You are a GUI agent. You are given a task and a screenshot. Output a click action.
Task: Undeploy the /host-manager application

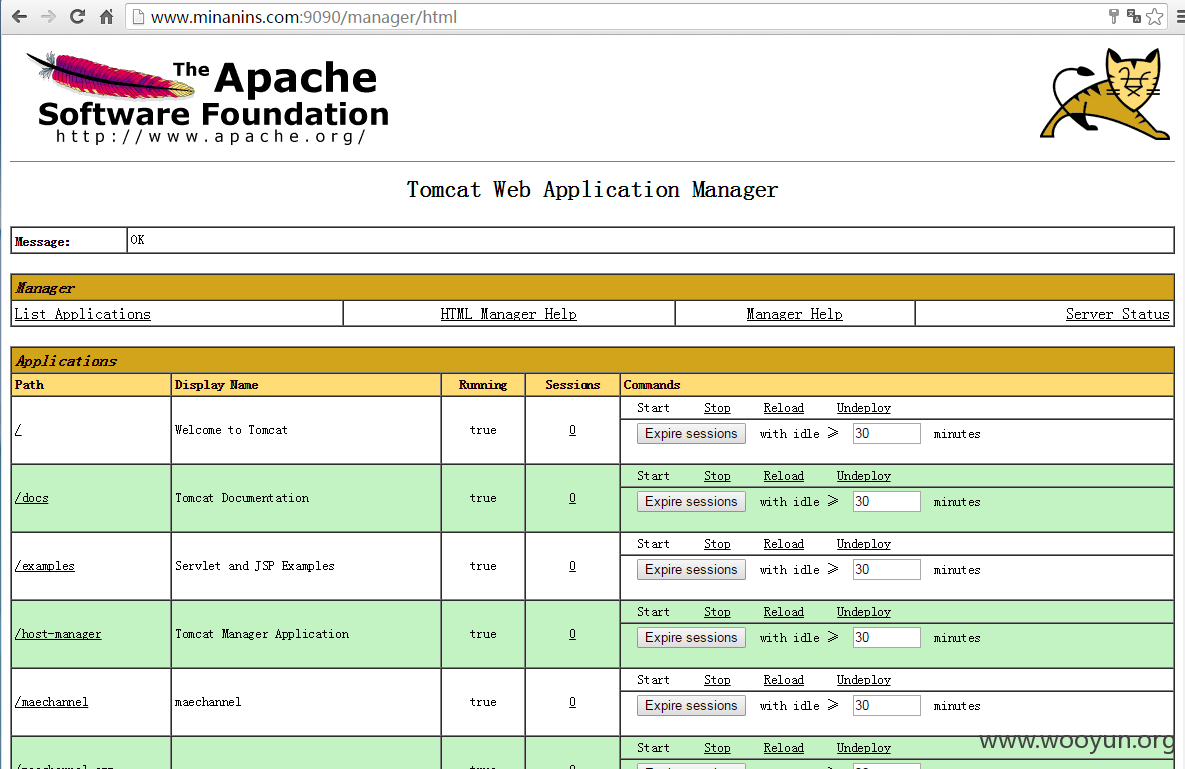pyautogui.click(x=864, y=612)
